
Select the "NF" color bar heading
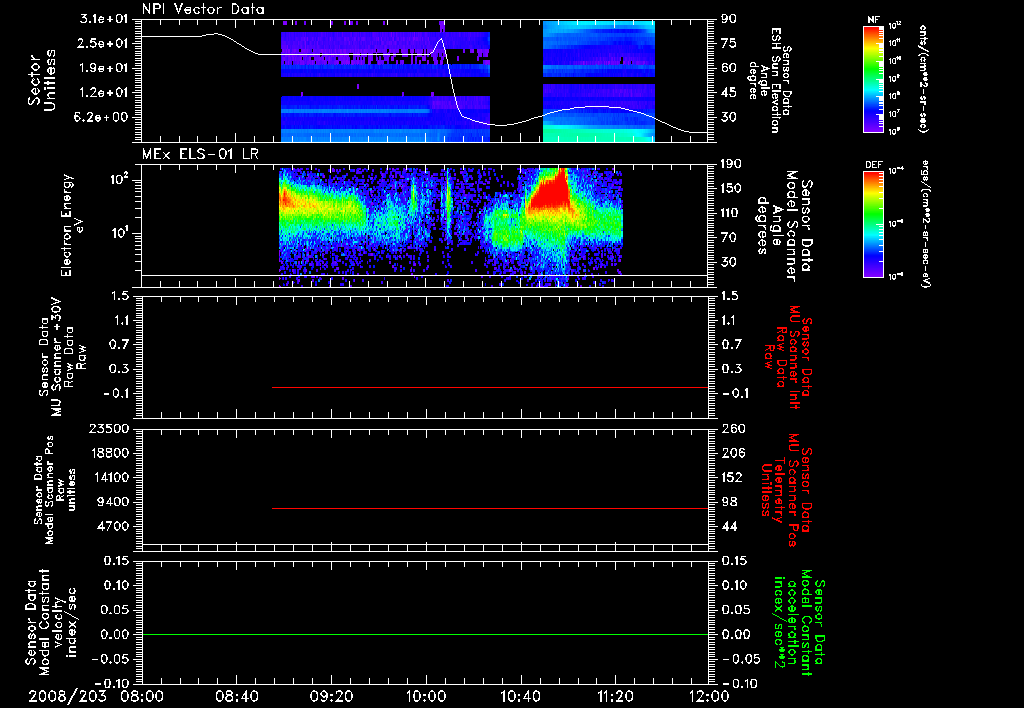click(x=874, y=20)
